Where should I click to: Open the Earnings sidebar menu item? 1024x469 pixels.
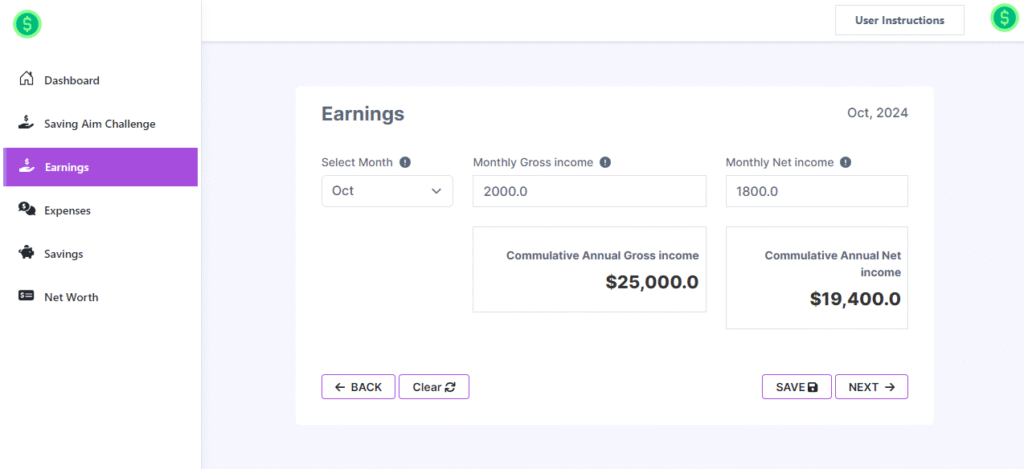[x=100, y=167]
